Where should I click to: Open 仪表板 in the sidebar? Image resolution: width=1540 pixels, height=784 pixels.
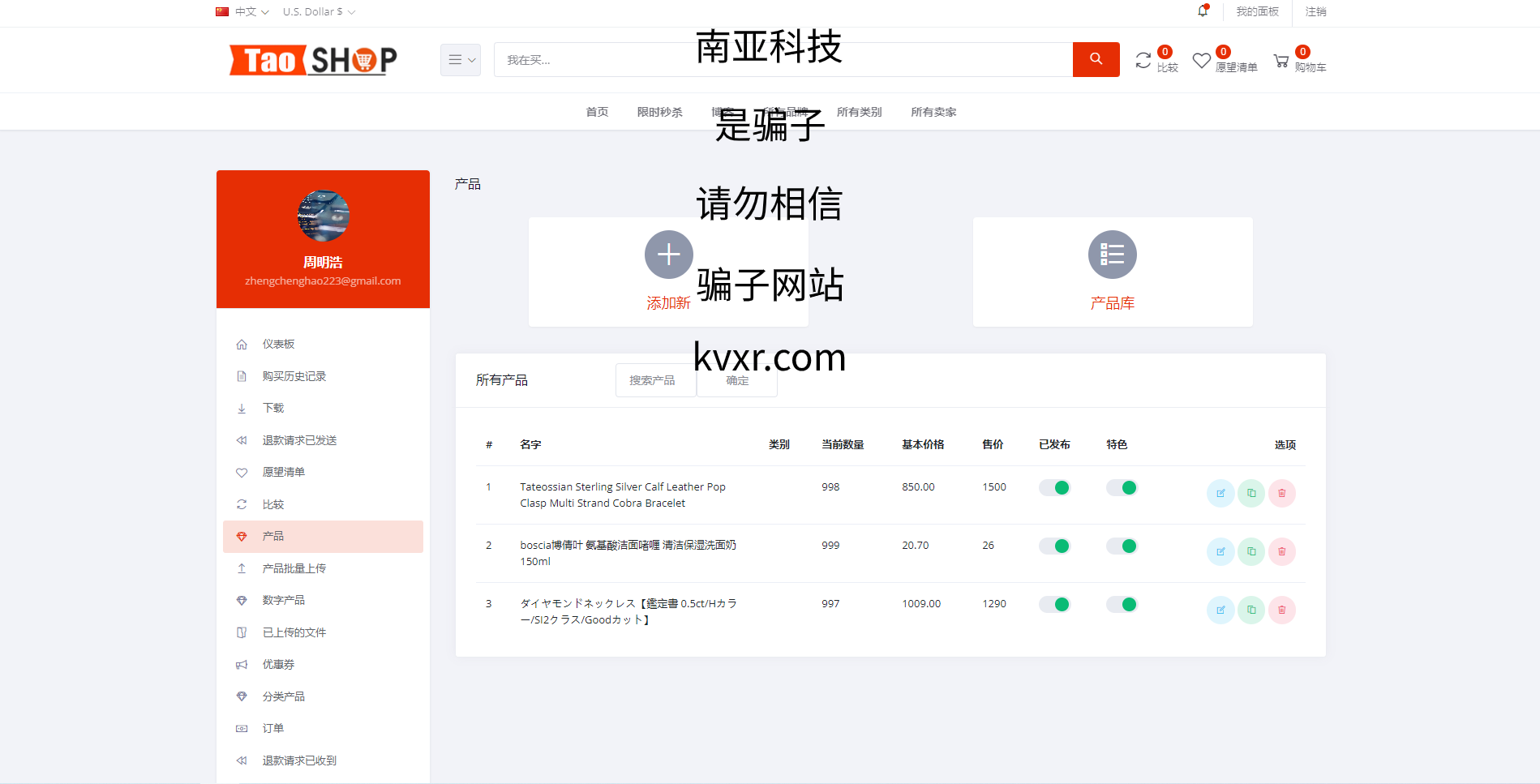click(323, 345)
